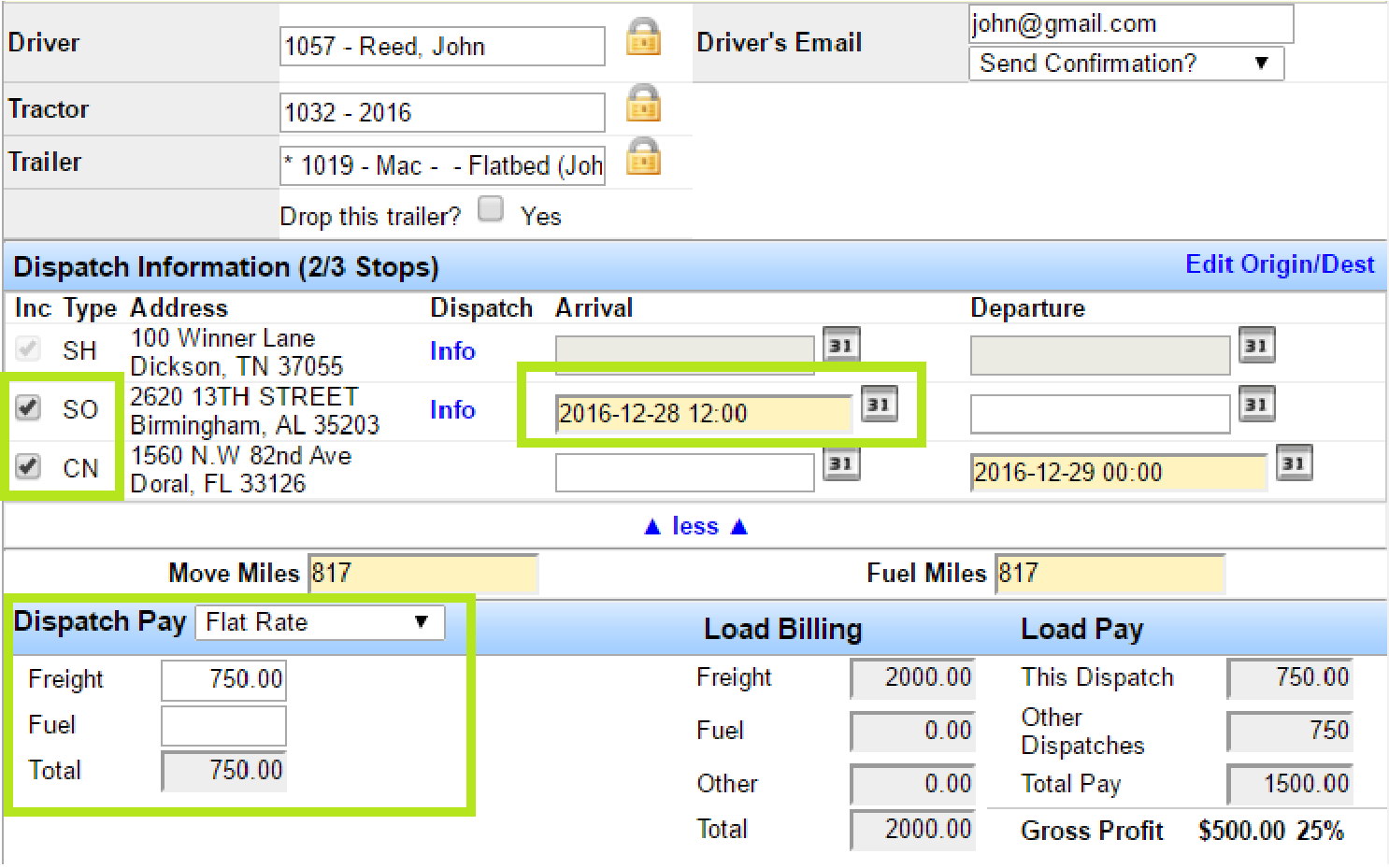This screenshot has width=1389, height=868.
Task: Click the Load Billing Fuel field
Action: tap(912, 732)
